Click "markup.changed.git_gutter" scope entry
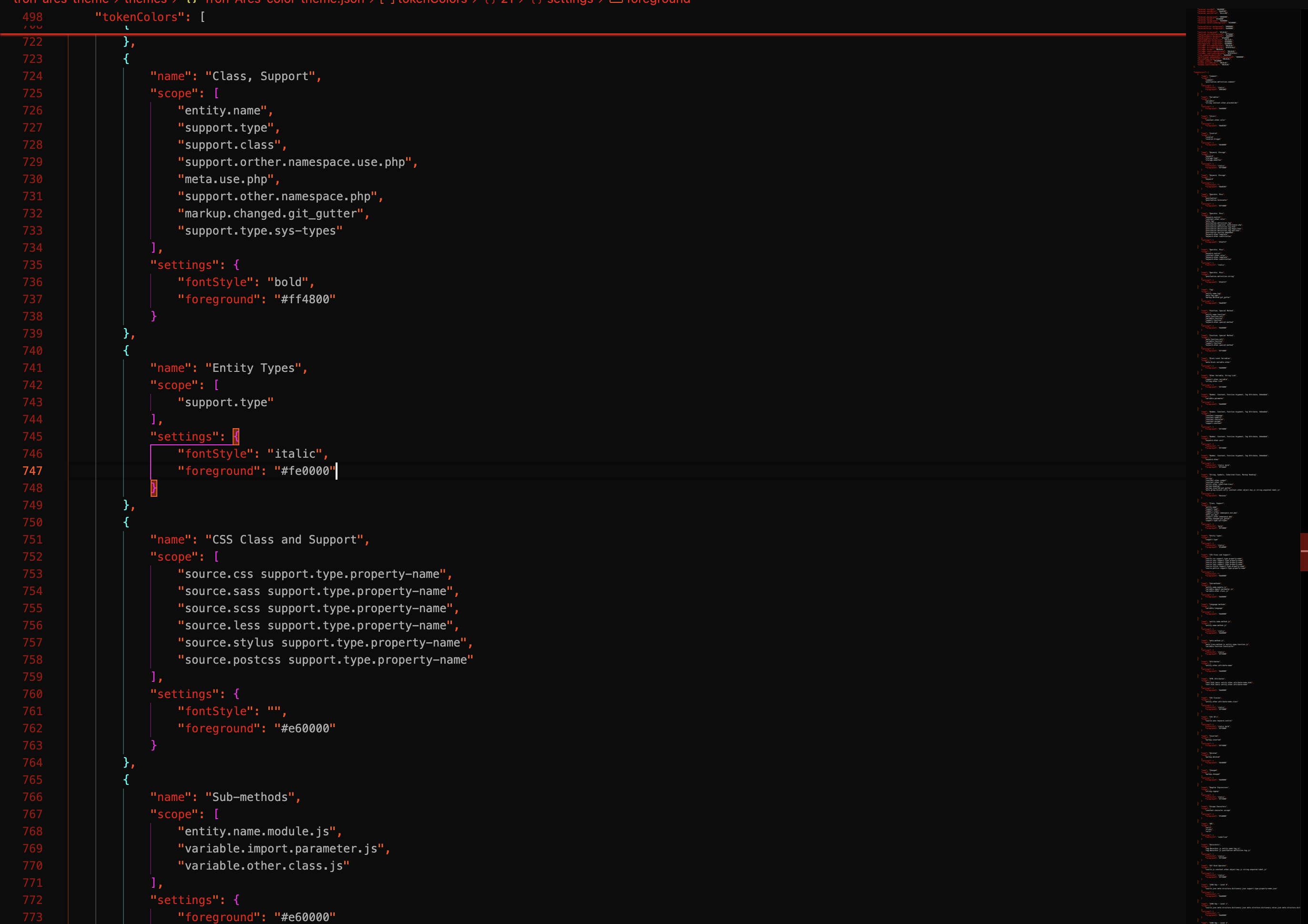This screenshot has height=924, width=1308. pyautogui.click(x=271, y=214)
